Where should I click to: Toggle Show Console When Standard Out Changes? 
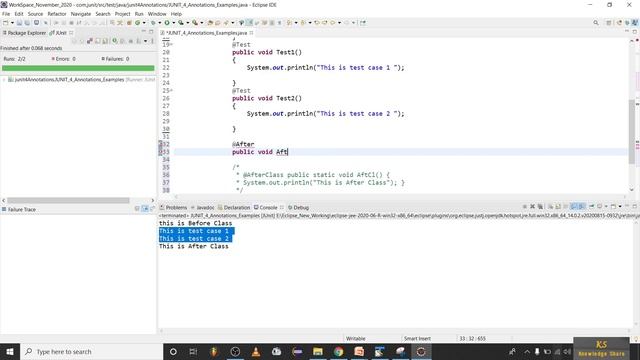coord(574,207)
